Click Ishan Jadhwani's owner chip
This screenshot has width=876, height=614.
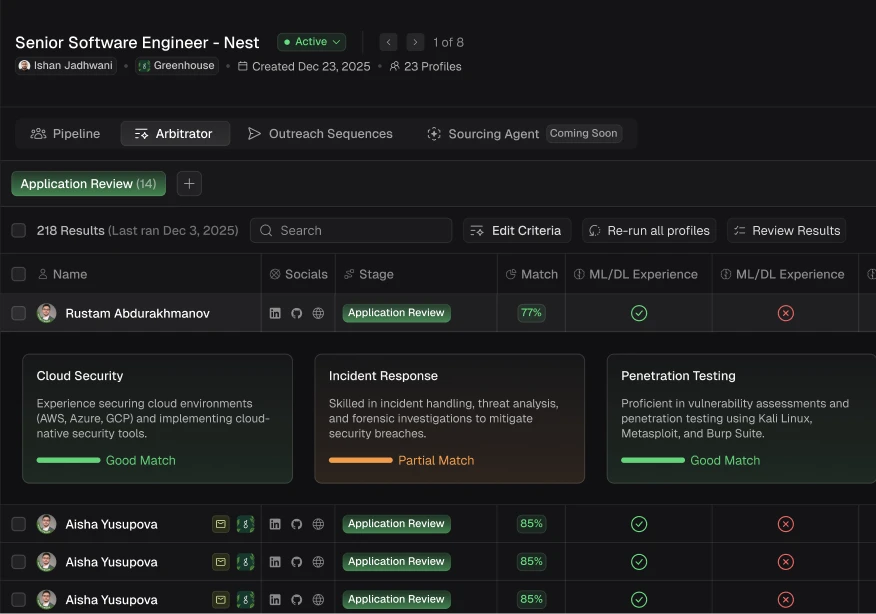tap(66, 66)
